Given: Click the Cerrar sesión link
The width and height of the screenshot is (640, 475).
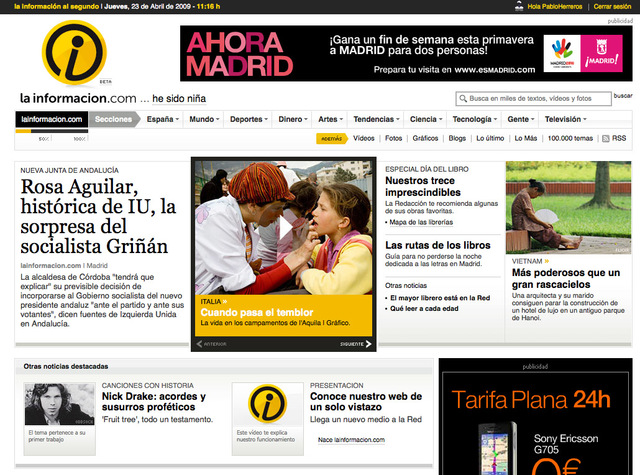Looking at the screenshot, I should point(612,7).
